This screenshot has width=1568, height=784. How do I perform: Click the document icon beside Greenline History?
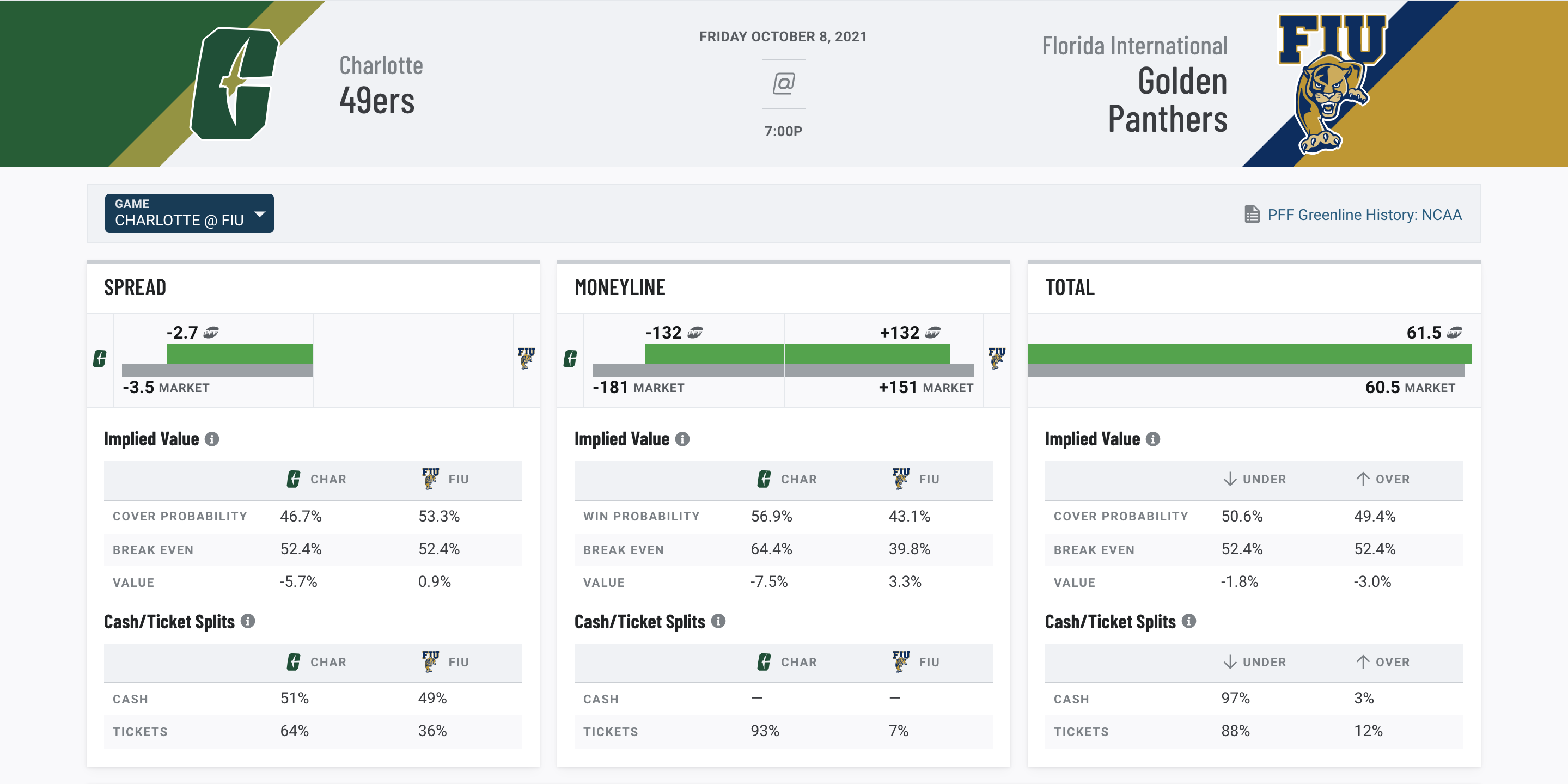(1252, 215)
